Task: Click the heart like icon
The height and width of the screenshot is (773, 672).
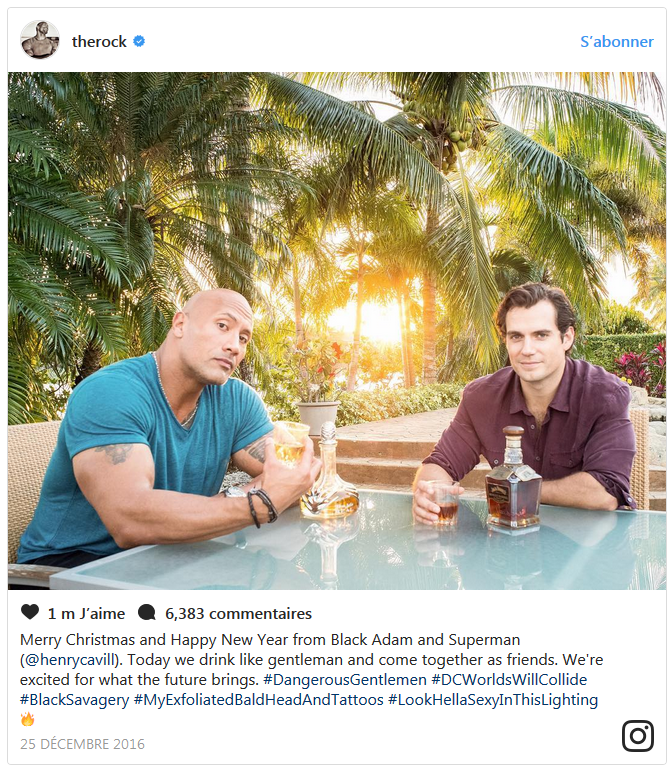Action: pos(30,612)
